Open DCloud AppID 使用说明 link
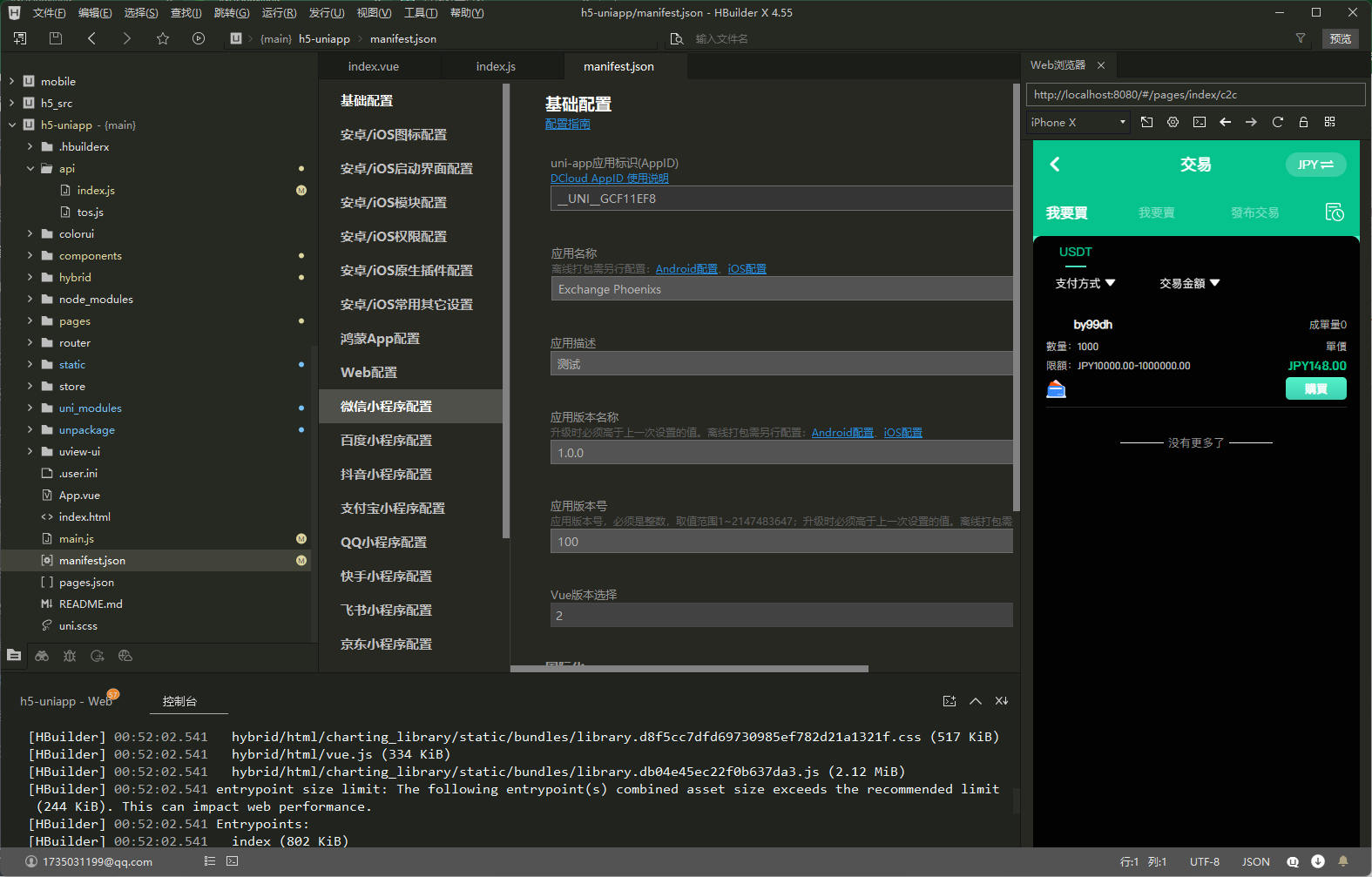 [x=609, y=178]
